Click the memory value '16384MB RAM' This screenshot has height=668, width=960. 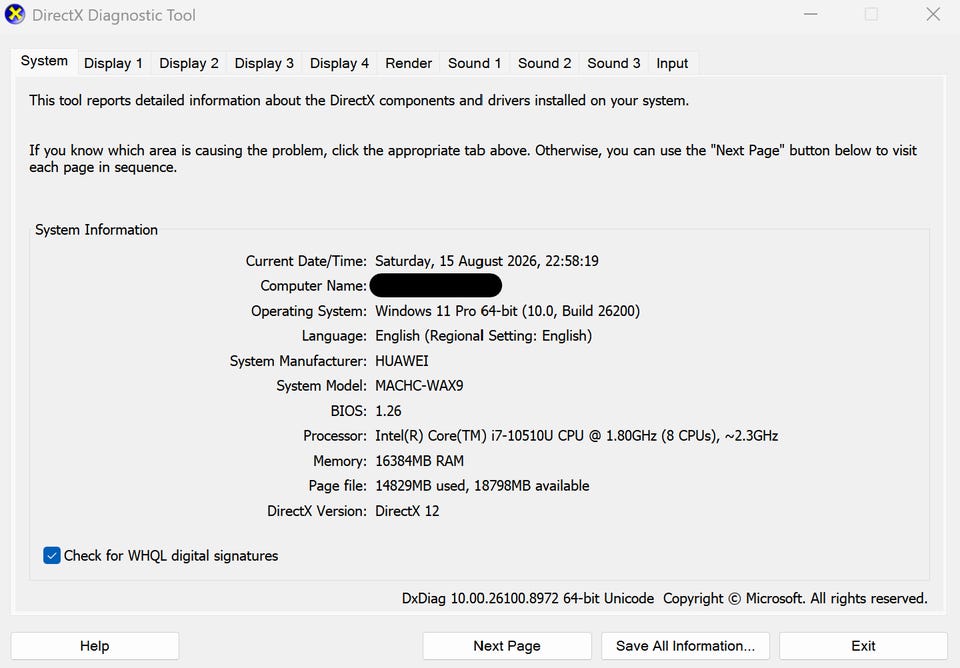point(419,461)
